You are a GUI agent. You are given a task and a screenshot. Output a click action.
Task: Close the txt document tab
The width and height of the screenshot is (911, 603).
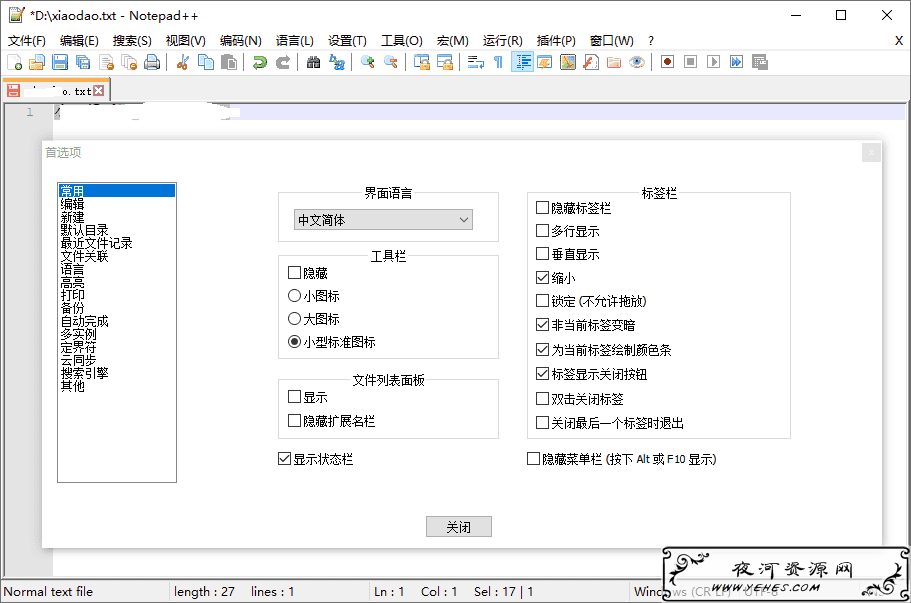[x=99, y=91]
